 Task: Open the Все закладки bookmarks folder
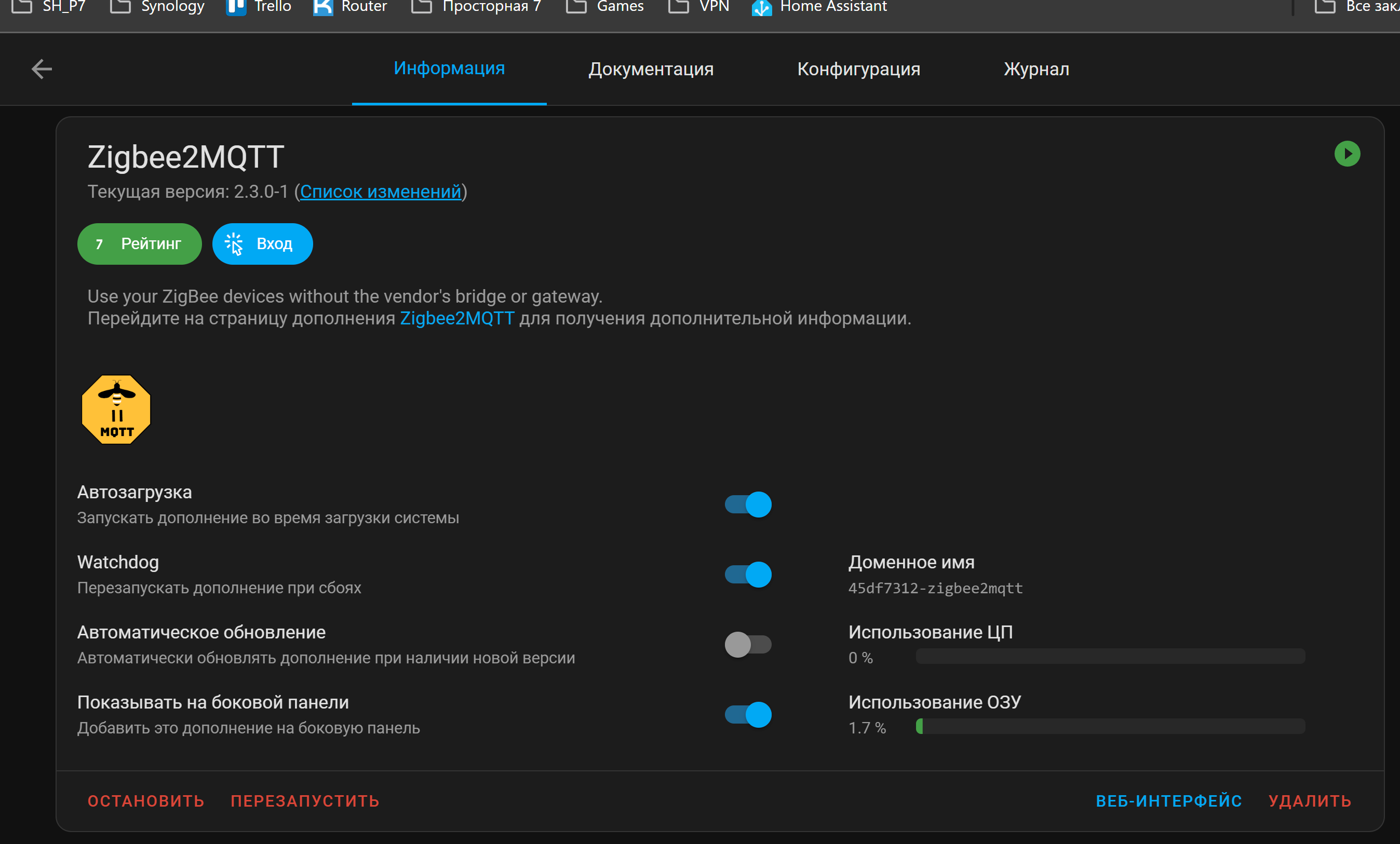[1357, 7]
